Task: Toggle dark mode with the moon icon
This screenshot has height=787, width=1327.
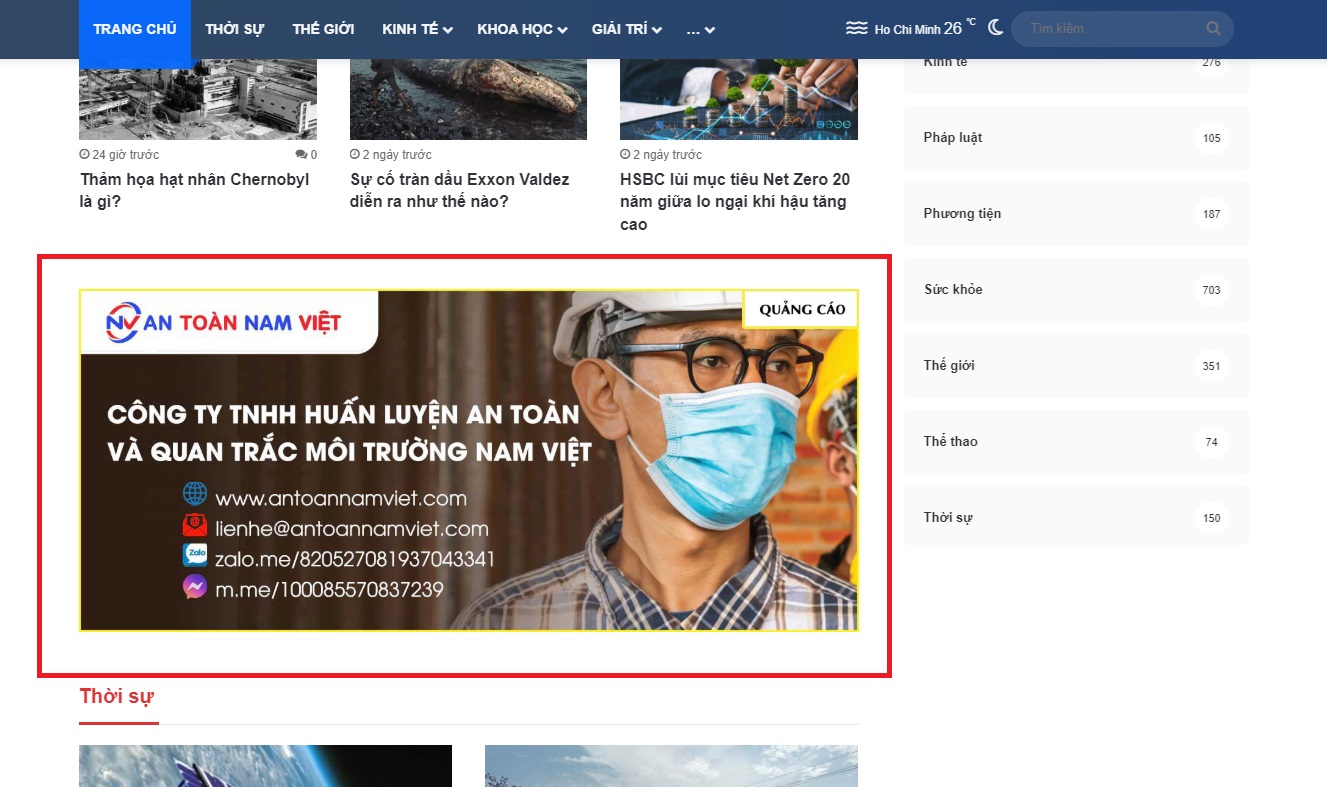Action: point(995,28)
